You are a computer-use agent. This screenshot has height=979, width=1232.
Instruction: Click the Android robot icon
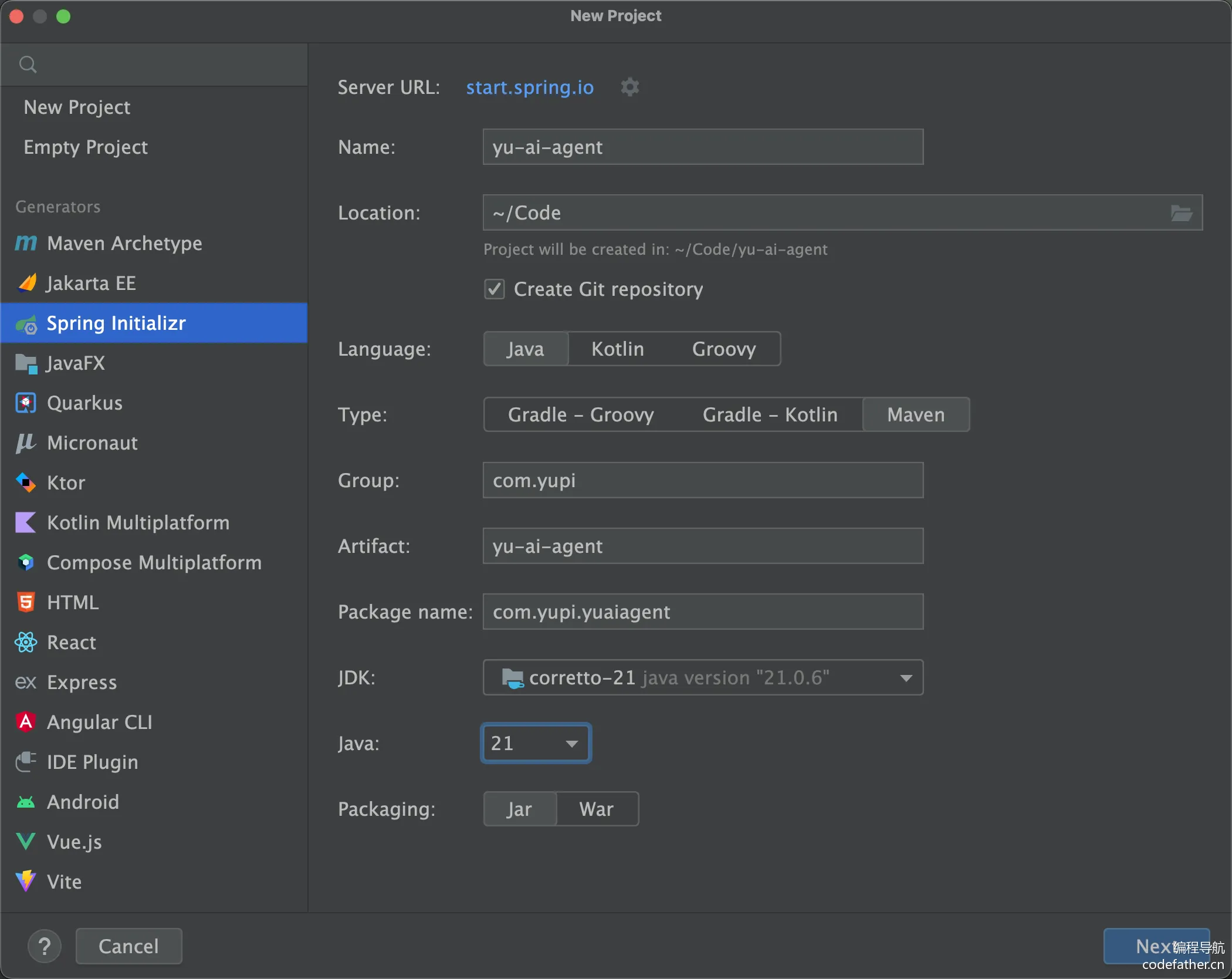[x=26, y=802]
